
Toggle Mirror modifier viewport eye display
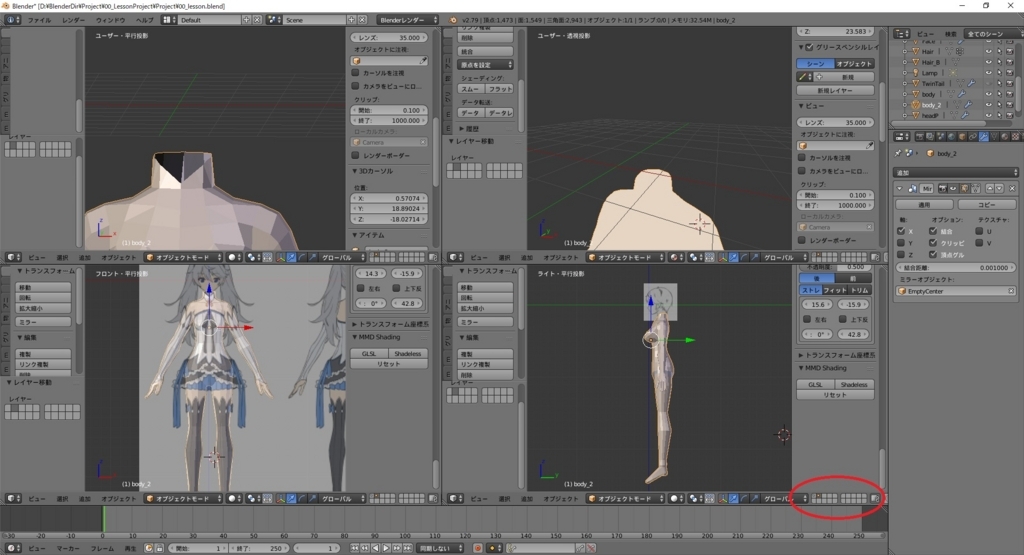[x=953, y=189]
